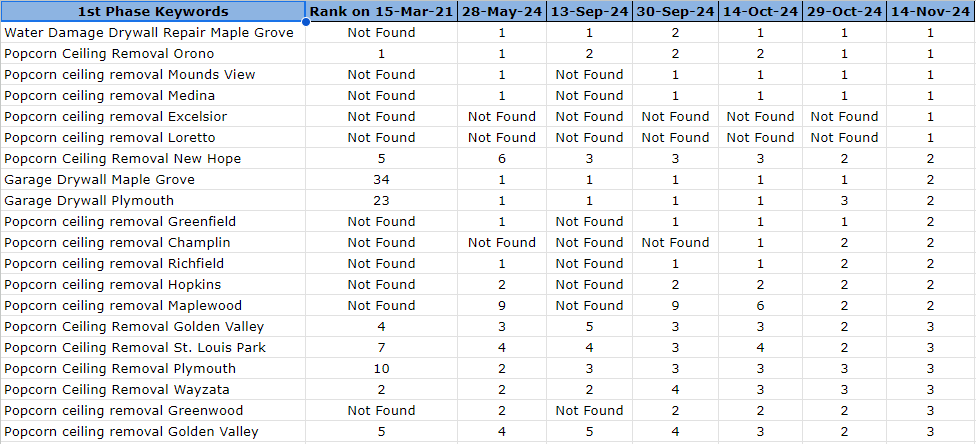This screenshot has width=976, height=444.
Task: Select the '28-May-24' column header
Action: 501,11
